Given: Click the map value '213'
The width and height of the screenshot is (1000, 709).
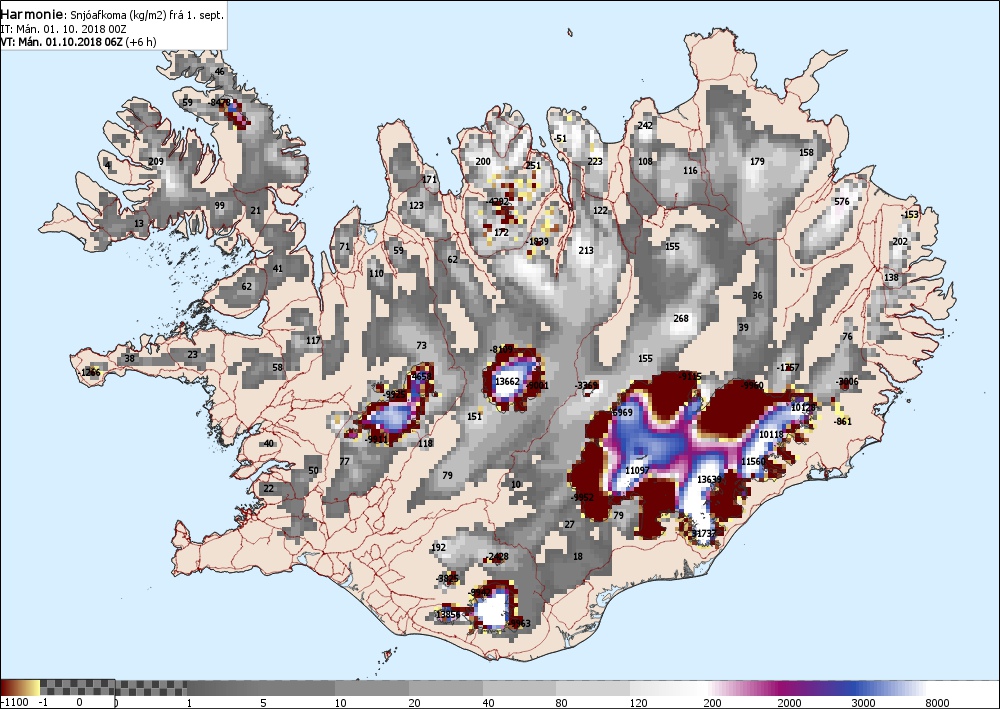Looking at the screenshot, I should pyautogui.click(x=586, y=250).
